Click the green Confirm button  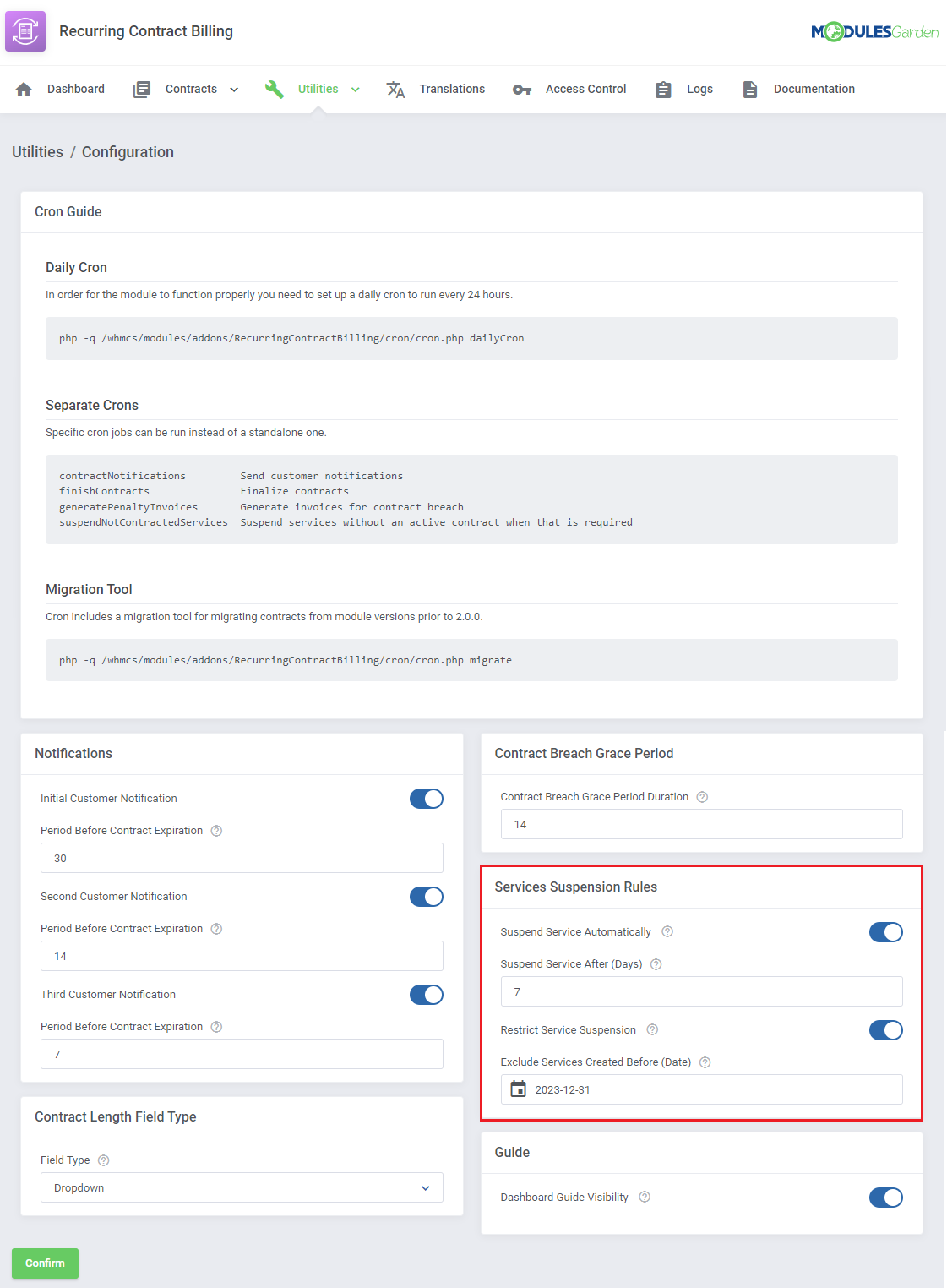[x=45, y=1263]
